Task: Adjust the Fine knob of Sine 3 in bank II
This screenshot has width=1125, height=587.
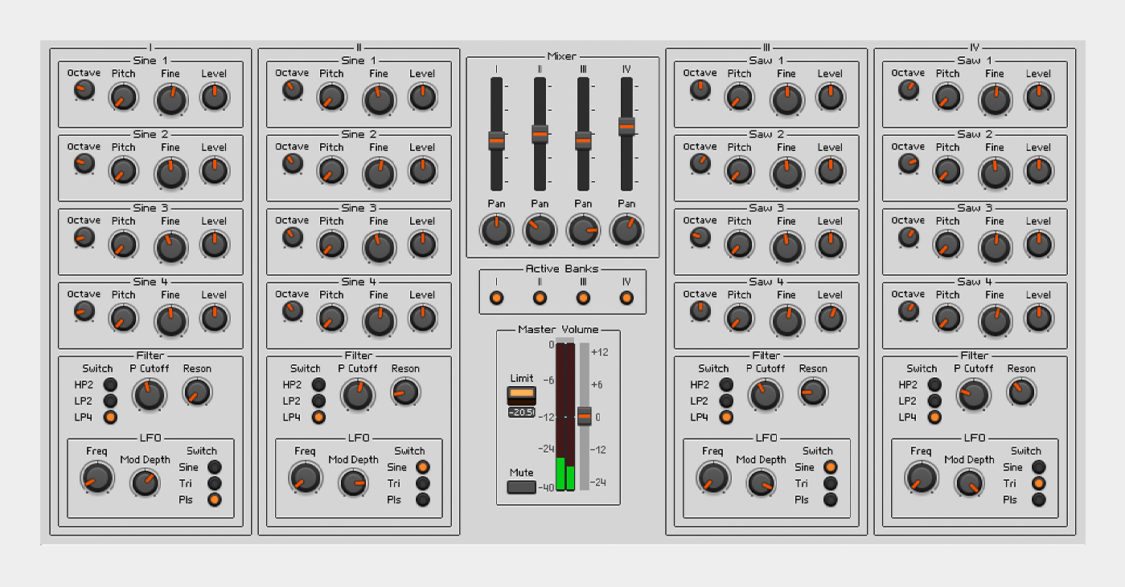Action: 379,245
